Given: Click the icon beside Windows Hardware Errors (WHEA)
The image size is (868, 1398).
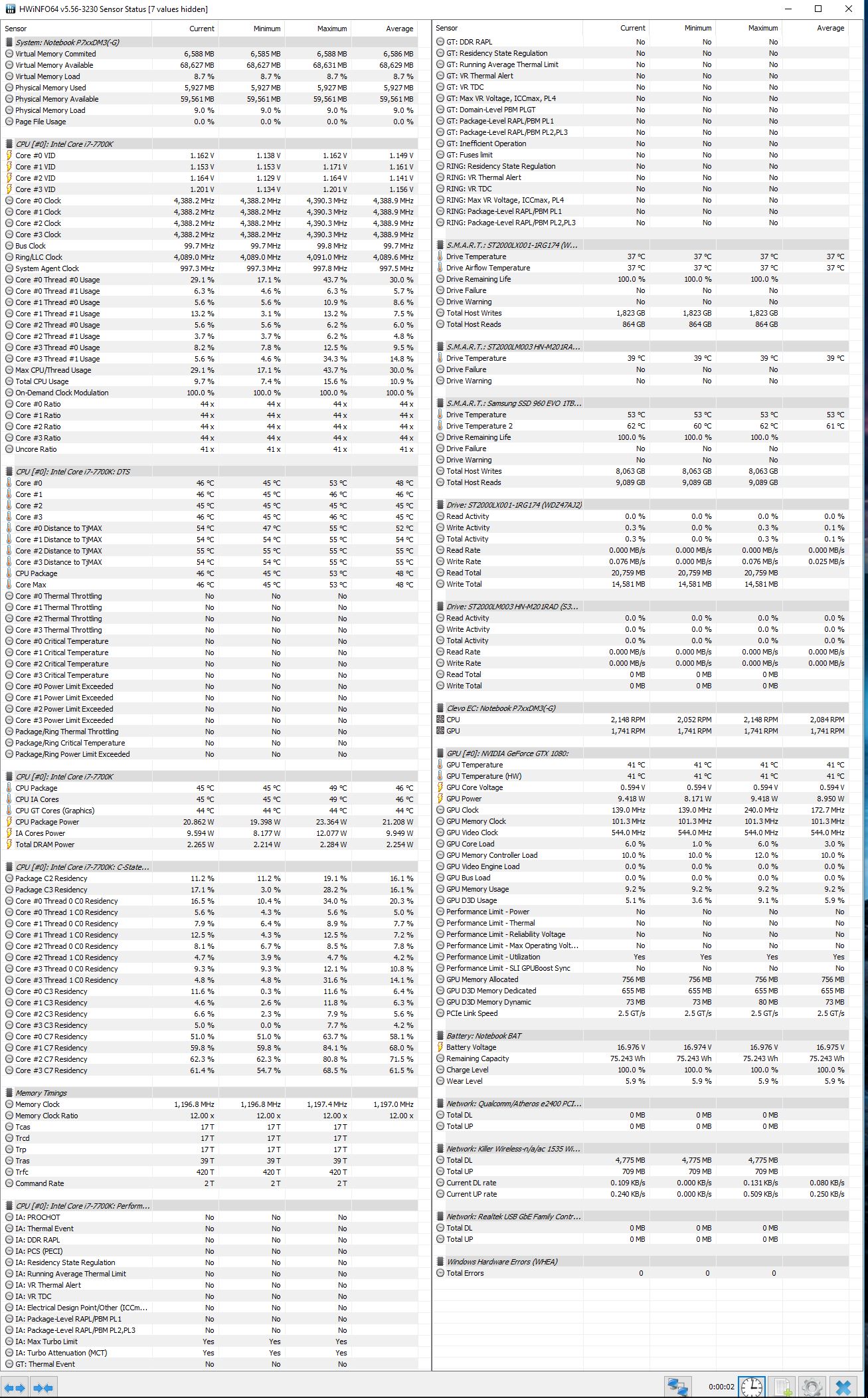Looking at the screenshot, I should tap(440, 1262).
